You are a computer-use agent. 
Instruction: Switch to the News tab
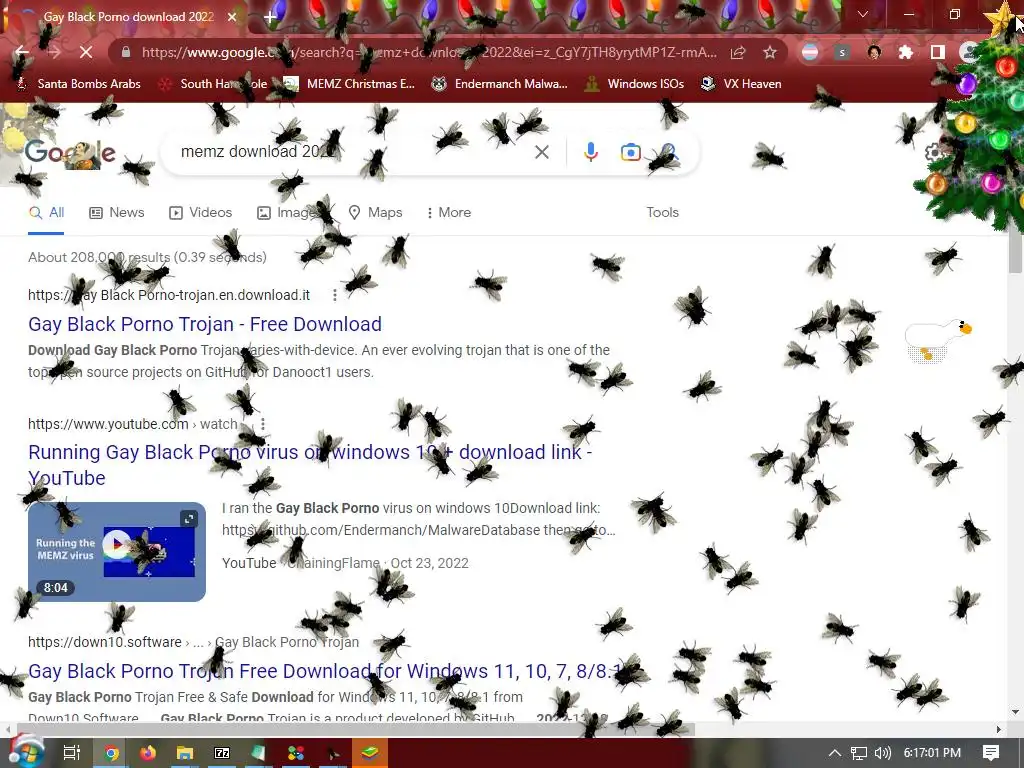click(x=117, y=212)
